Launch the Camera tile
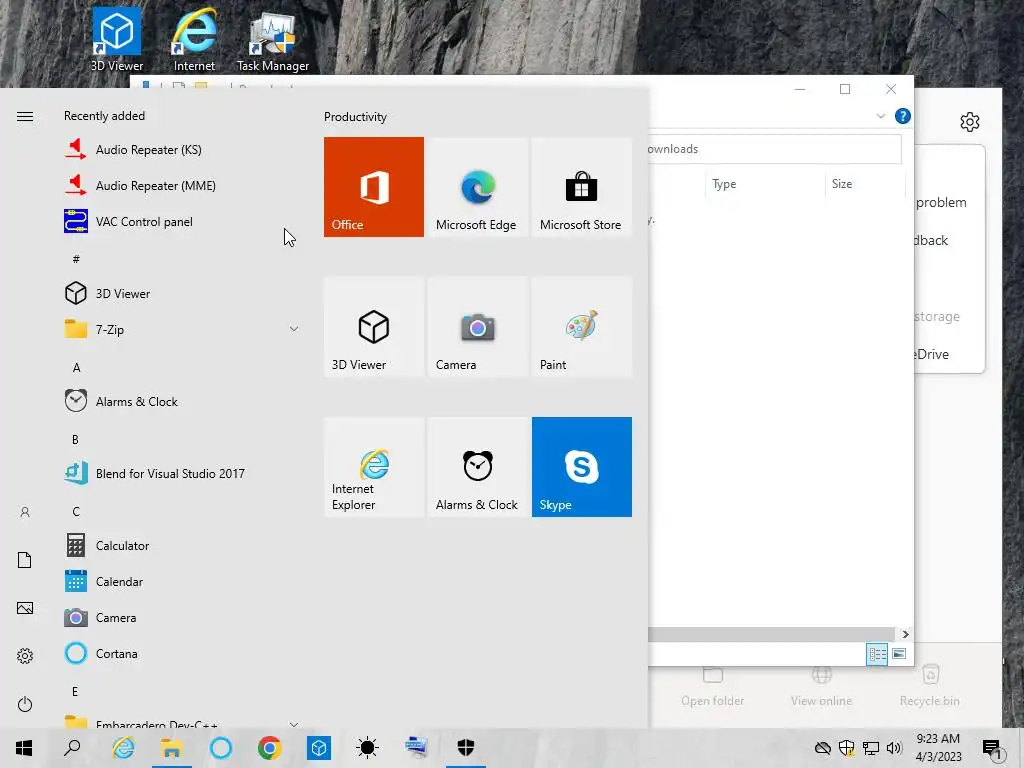 [477, 327]
